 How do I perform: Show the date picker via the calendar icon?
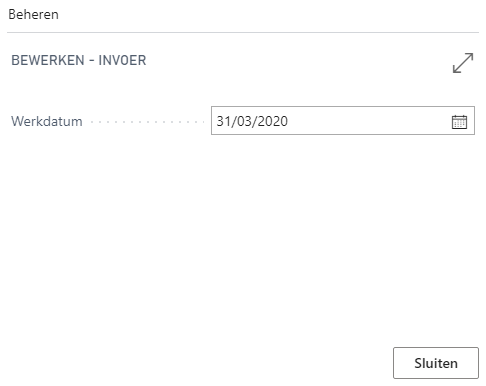[x=459, y=121]
